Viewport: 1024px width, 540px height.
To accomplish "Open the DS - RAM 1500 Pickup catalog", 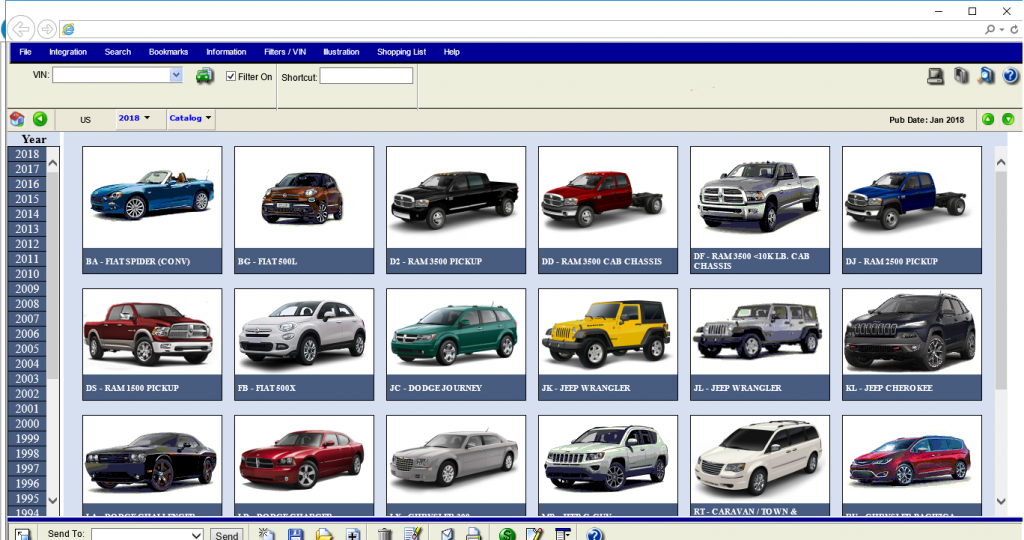I will click(x=152, y=344).
